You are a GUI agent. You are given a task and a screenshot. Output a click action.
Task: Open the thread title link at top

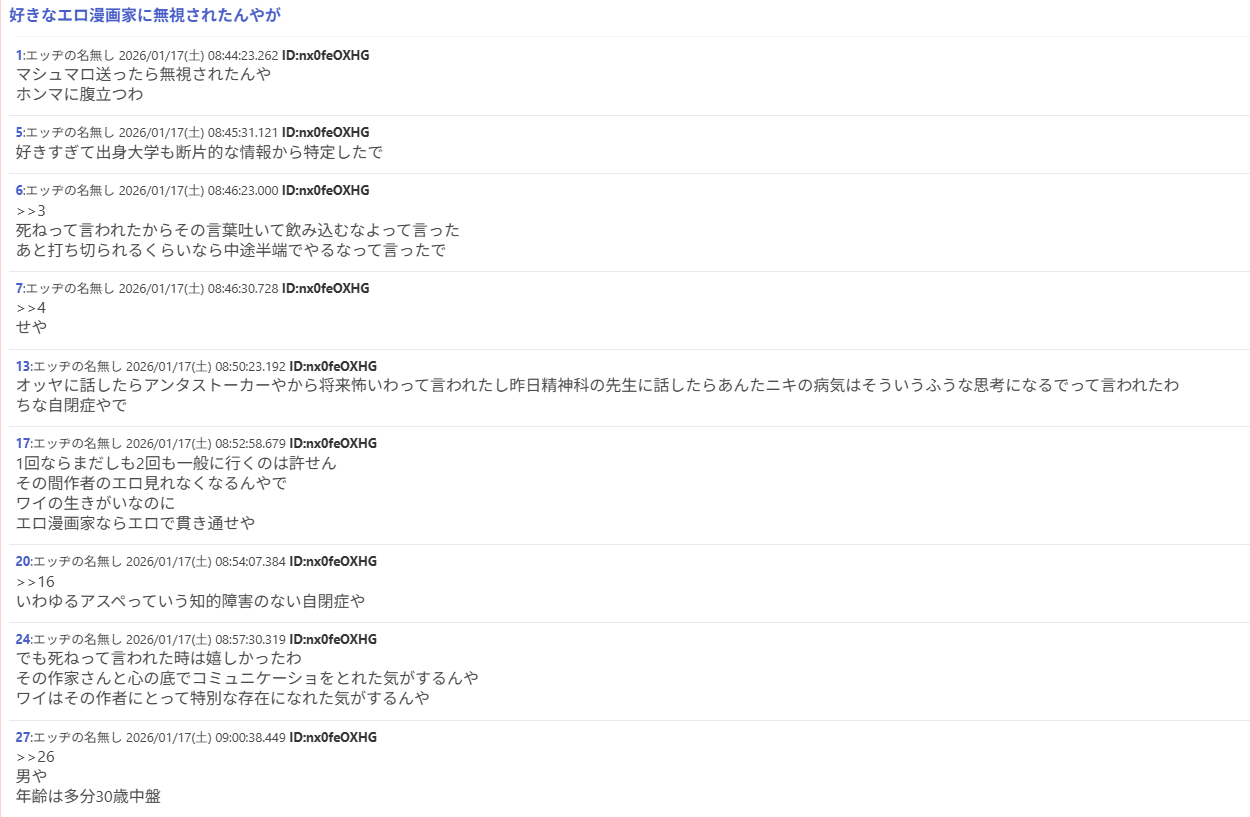(145, 15)
